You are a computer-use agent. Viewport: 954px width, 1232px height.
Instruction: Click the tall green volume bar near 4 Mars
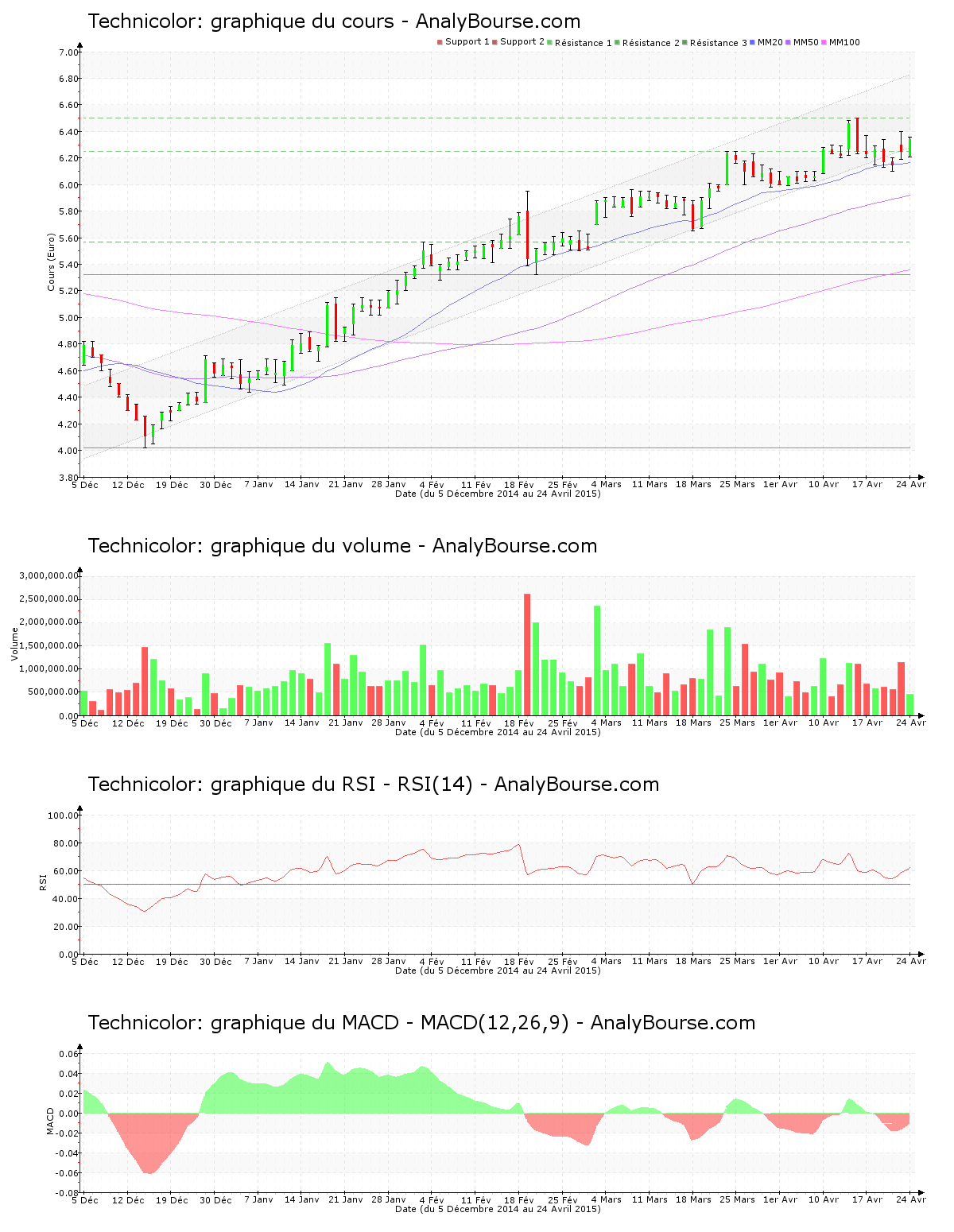click(597, 660)
